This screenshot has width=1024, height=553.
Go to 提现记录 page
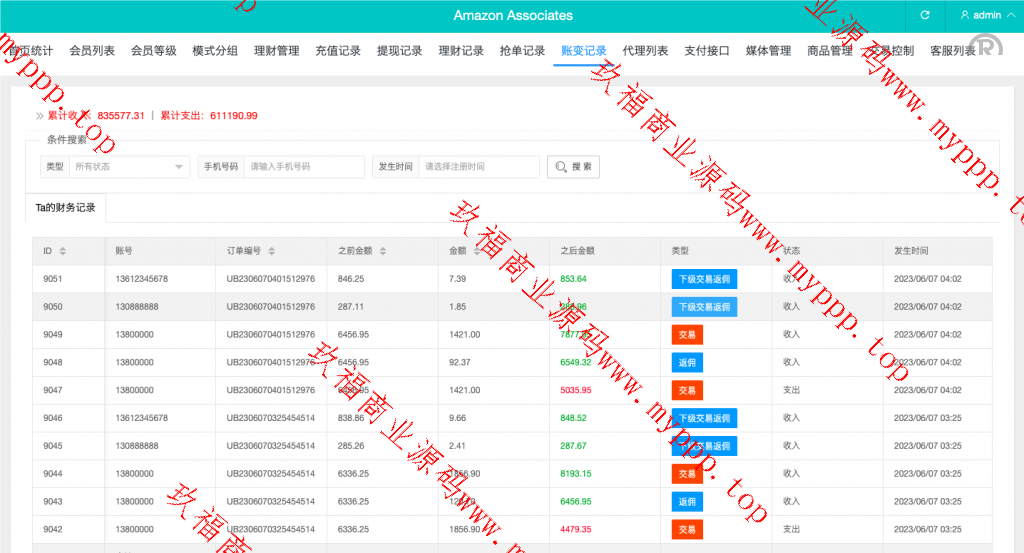[399, 51]
